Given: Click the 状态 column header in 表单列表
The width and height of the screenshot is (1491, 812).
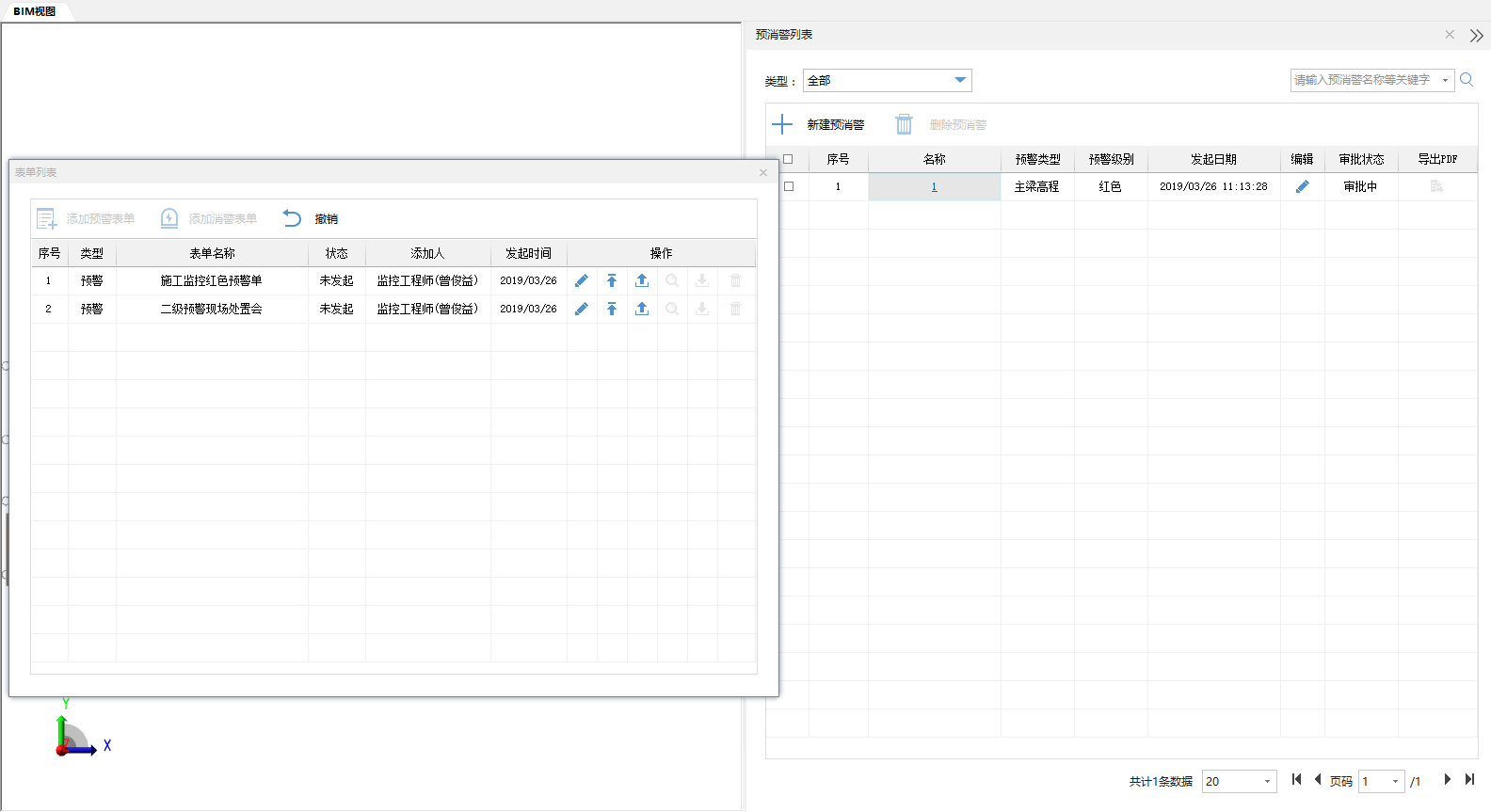Looking at the screenshot, I should (x=336, y=253).
